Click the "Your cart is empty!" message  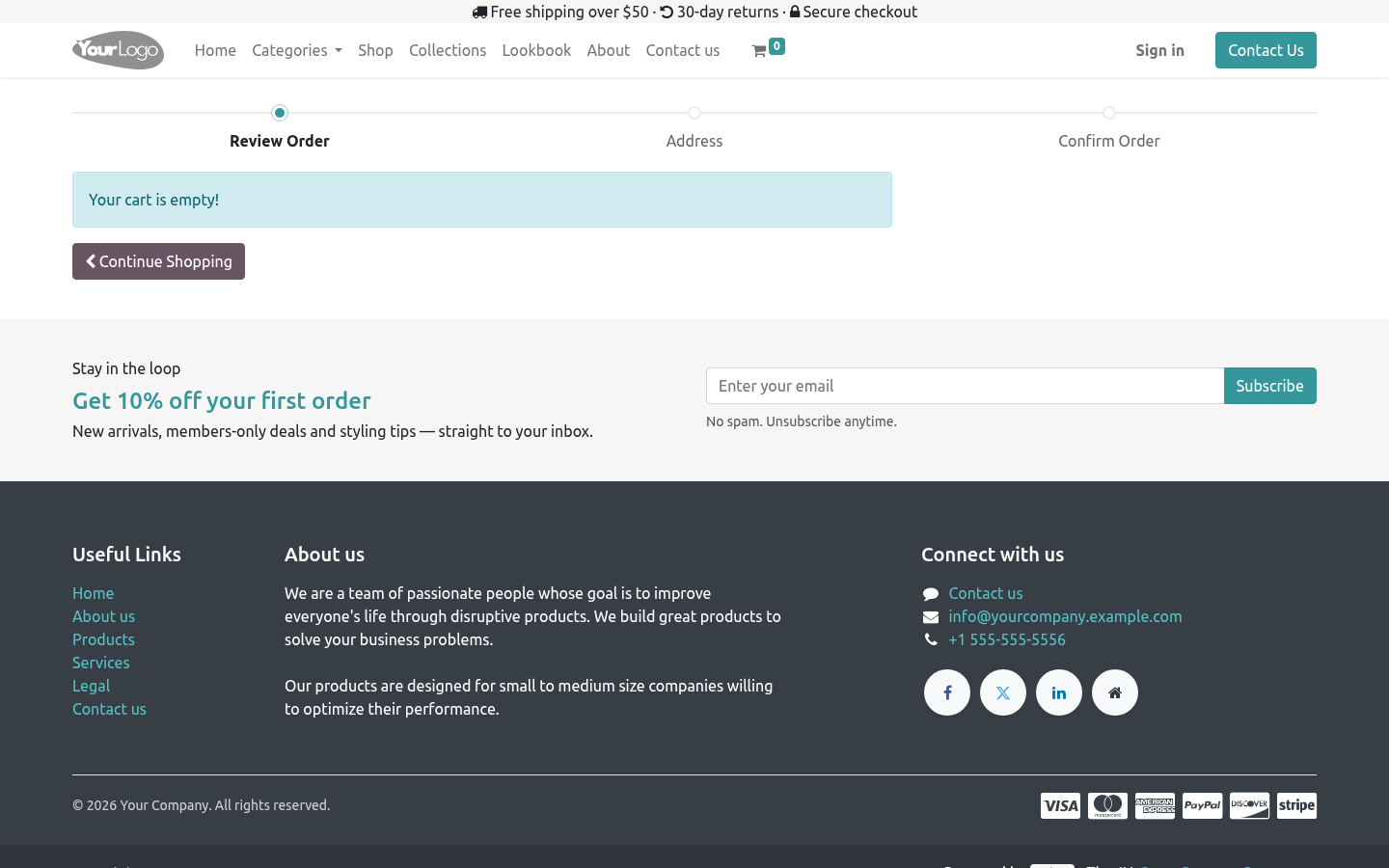point(482,200)
